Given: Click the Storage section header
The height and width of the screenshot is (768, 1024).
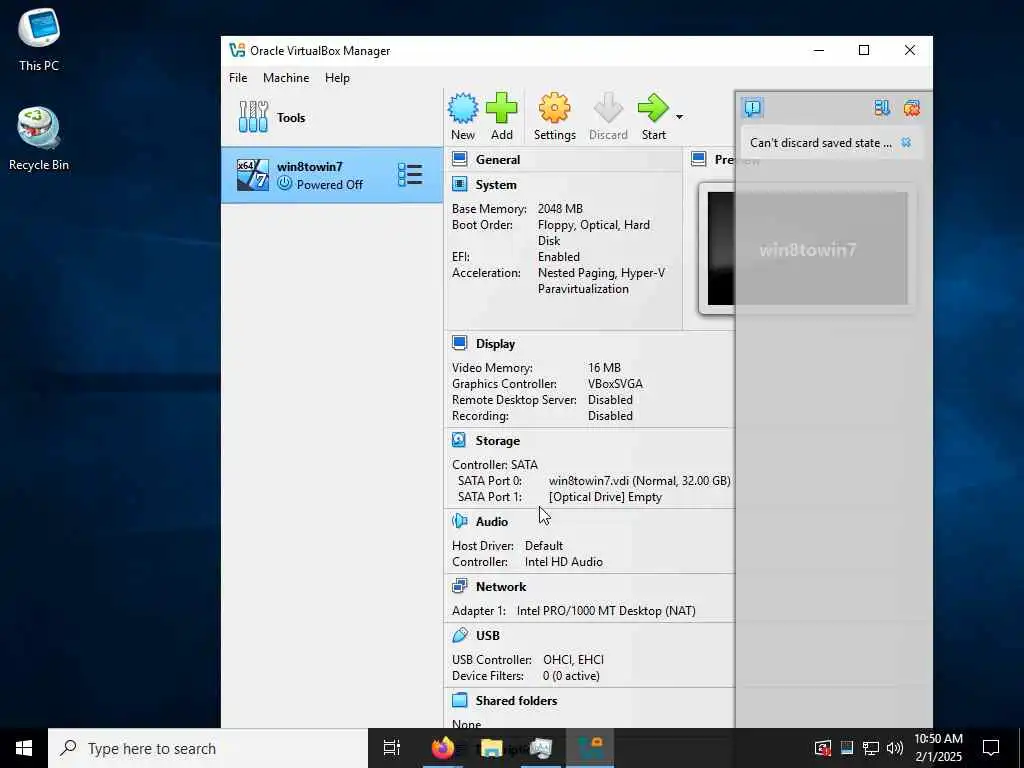Looking at the screenshot, I should [498, 441].
